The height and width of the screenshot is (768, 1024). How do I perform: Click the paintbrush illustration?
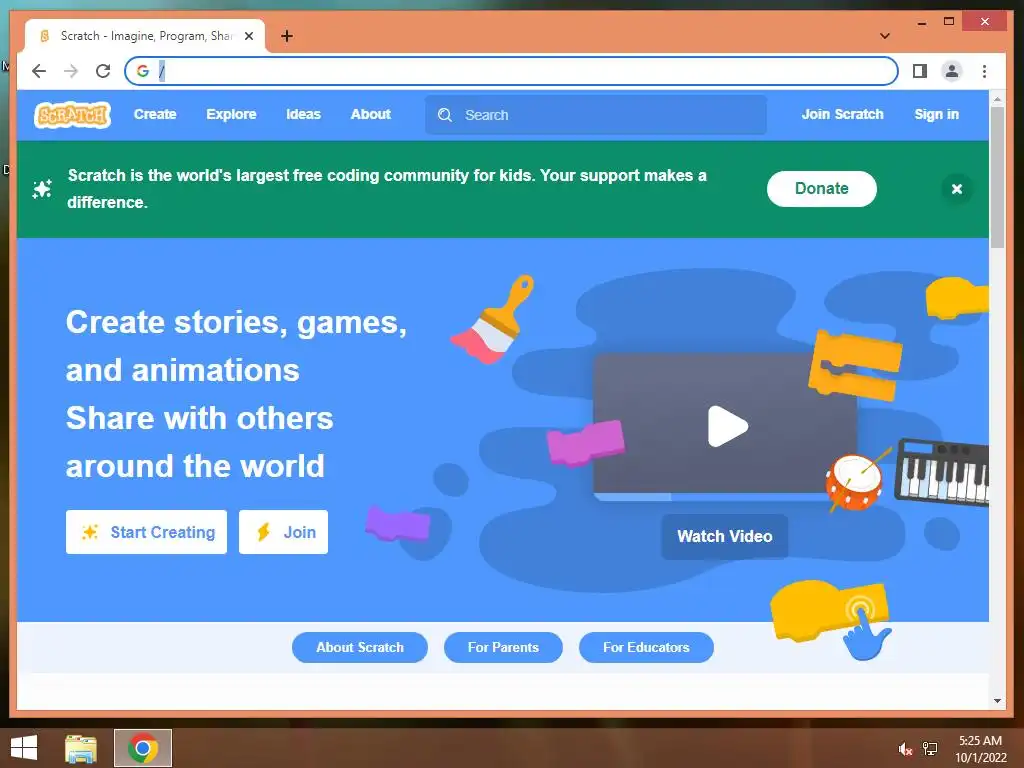(x=493, y=319)
